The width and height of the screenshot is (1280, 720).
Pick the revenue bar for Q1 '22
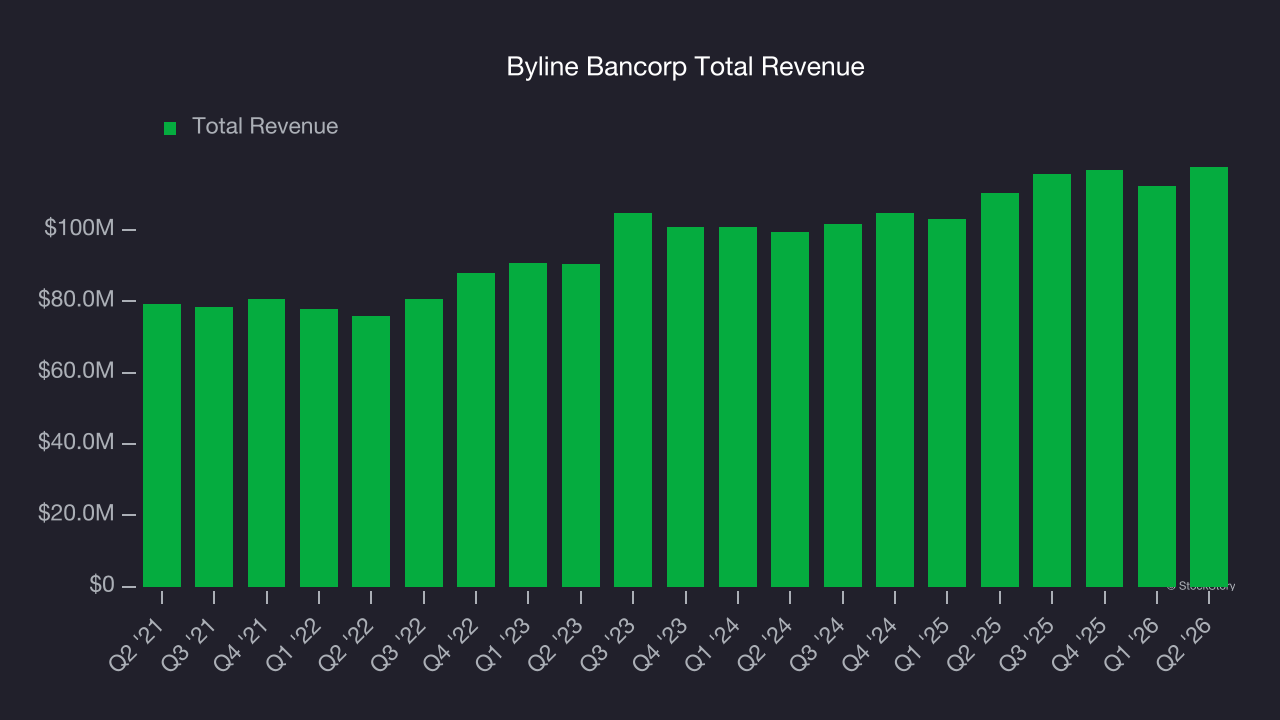coord(319,447)
